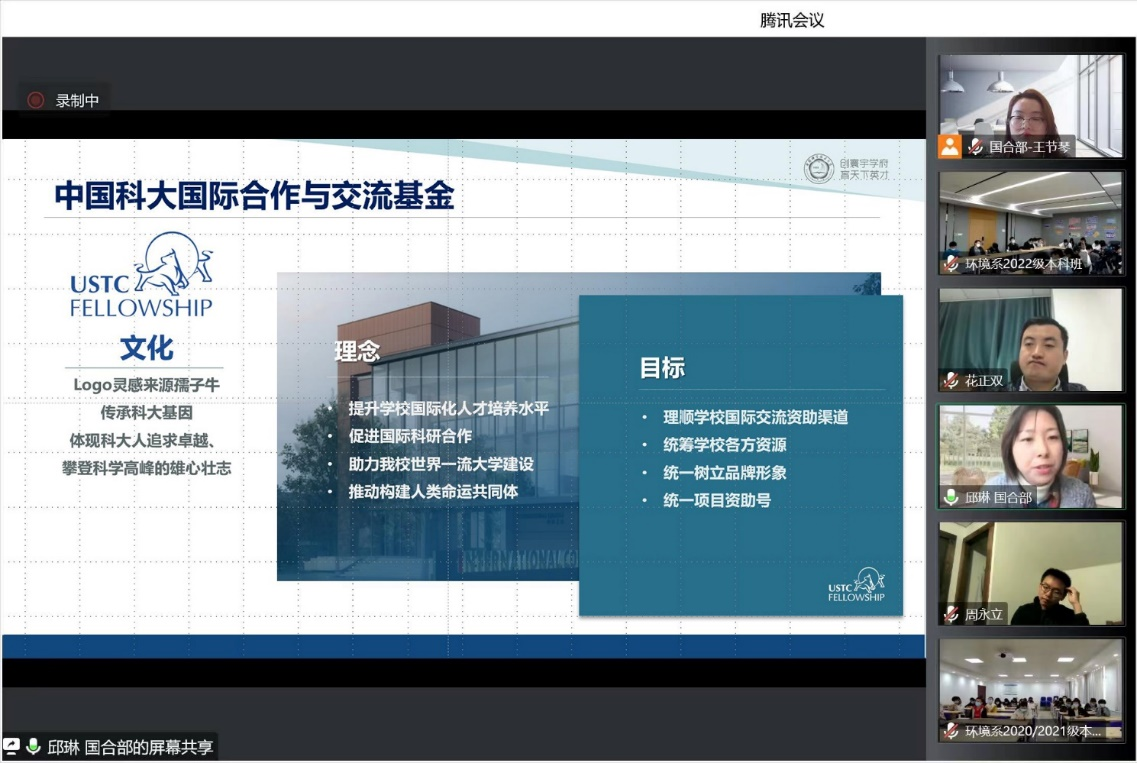Click the muted mic icon for 周永立

tap(951, 614)
